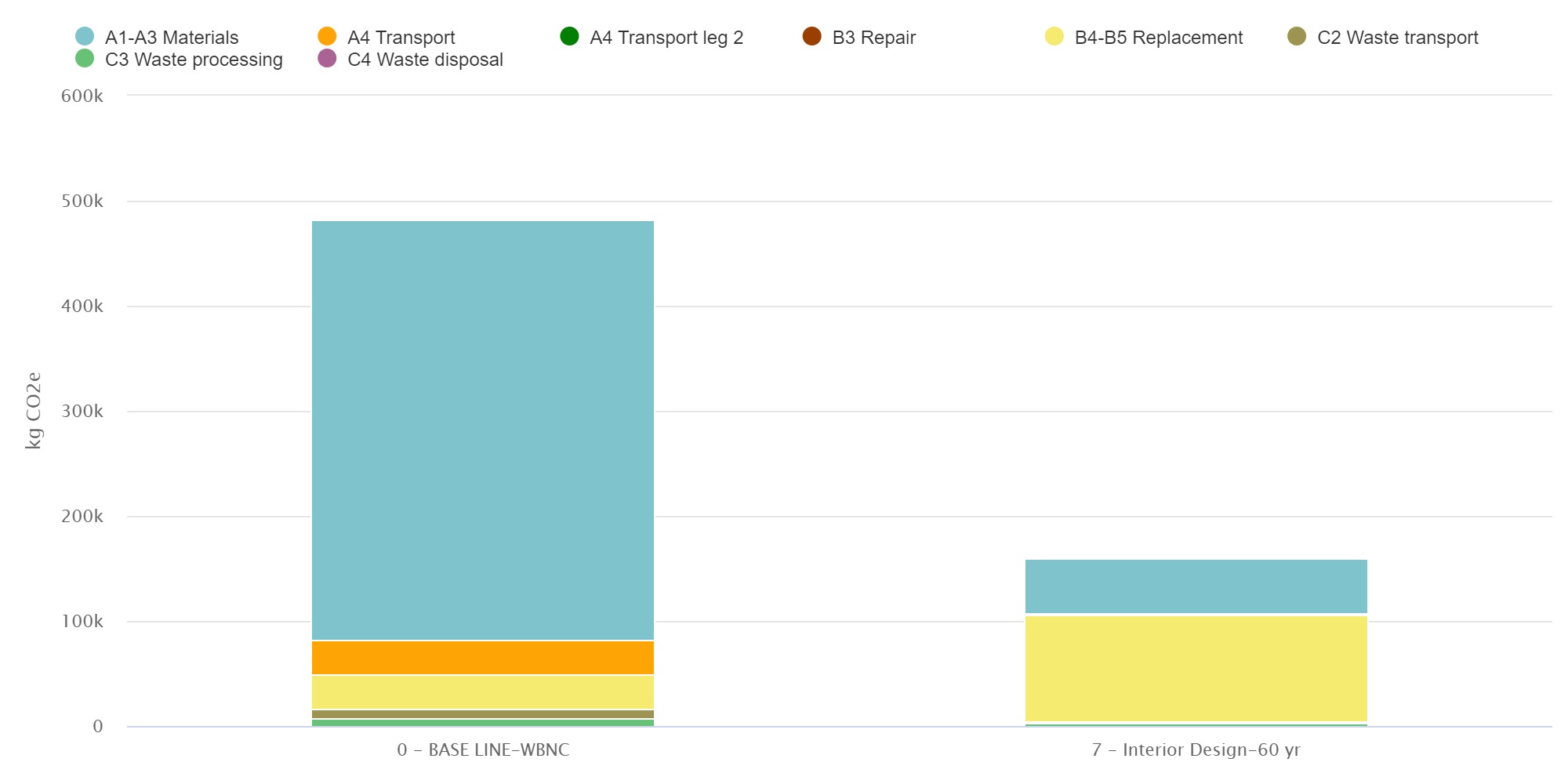Toggle the B4-B5 Replacement series label
This screenshot has width=1568, height=784.
click(x=1158, y=38)
